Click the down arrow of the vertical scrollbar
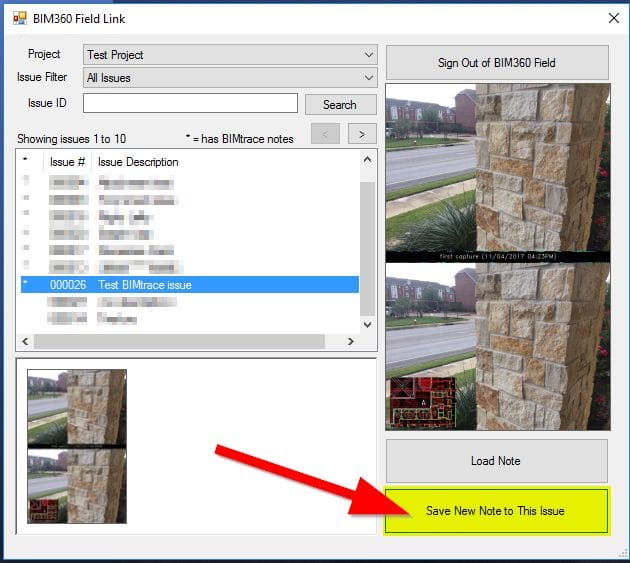 [x=367, y=324]
